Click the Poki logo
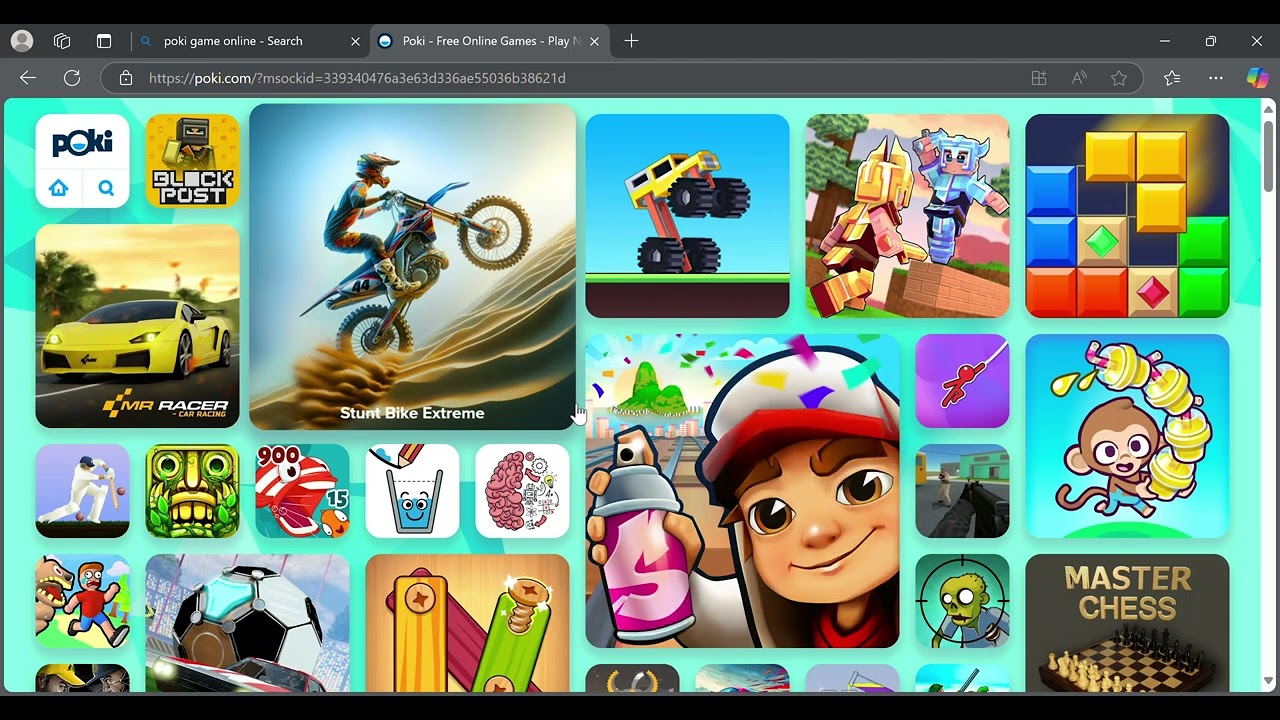The width and height of the screenshot is (1280, 720). [x=82, y=144]
